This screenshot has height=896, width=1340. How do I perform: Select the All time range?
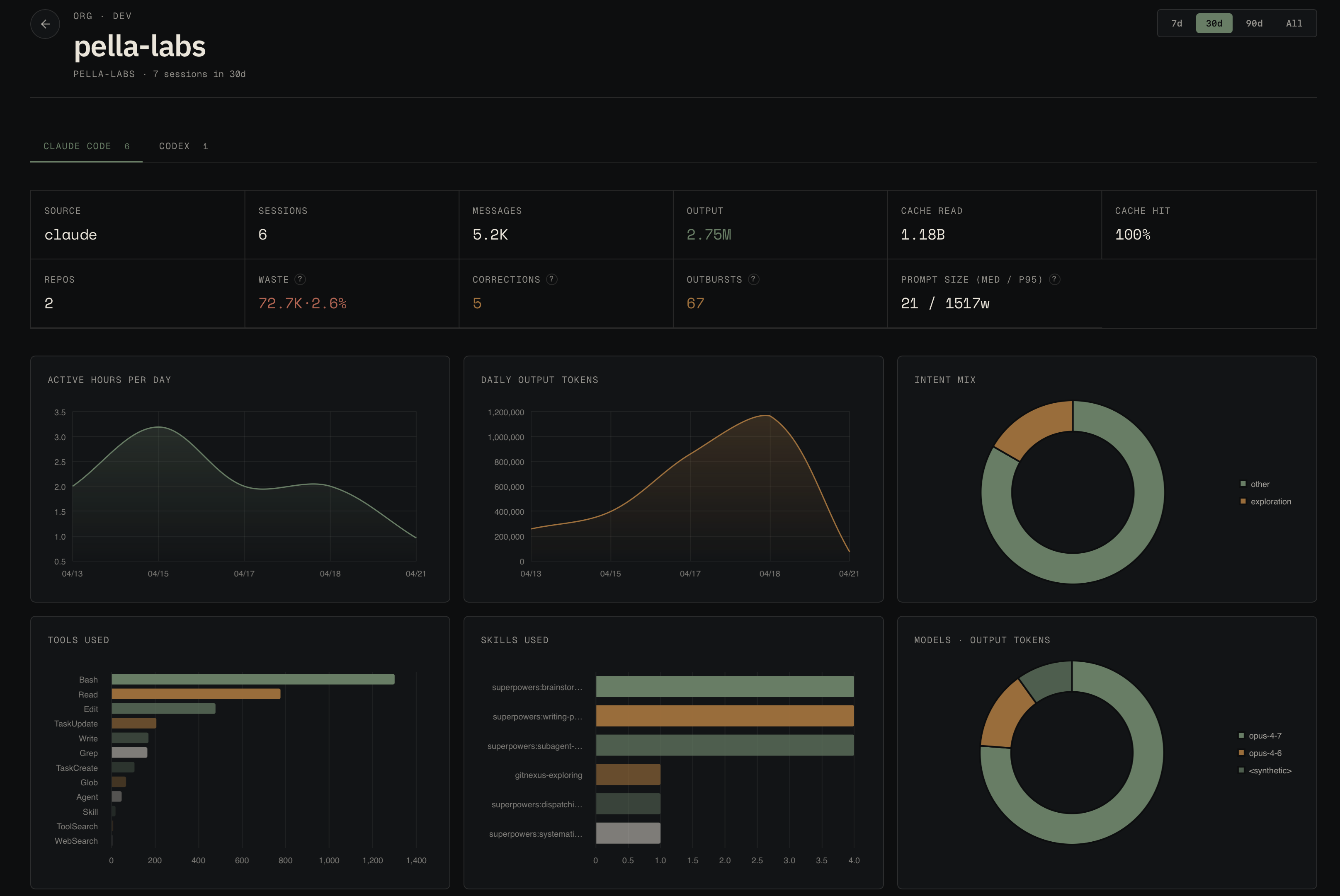(x=1294, y=24)
